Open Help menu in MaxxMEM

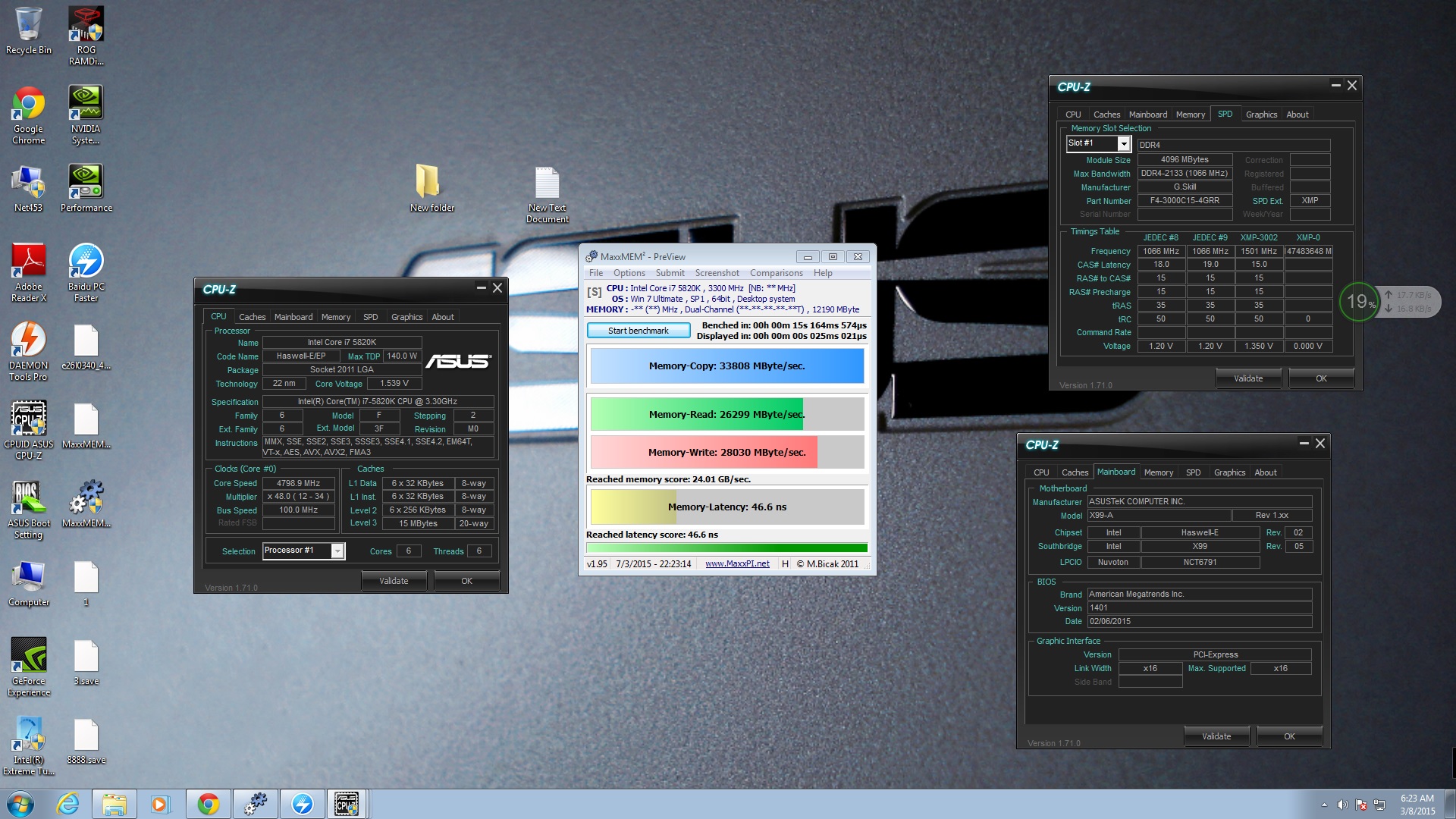(x=823, y=273)
